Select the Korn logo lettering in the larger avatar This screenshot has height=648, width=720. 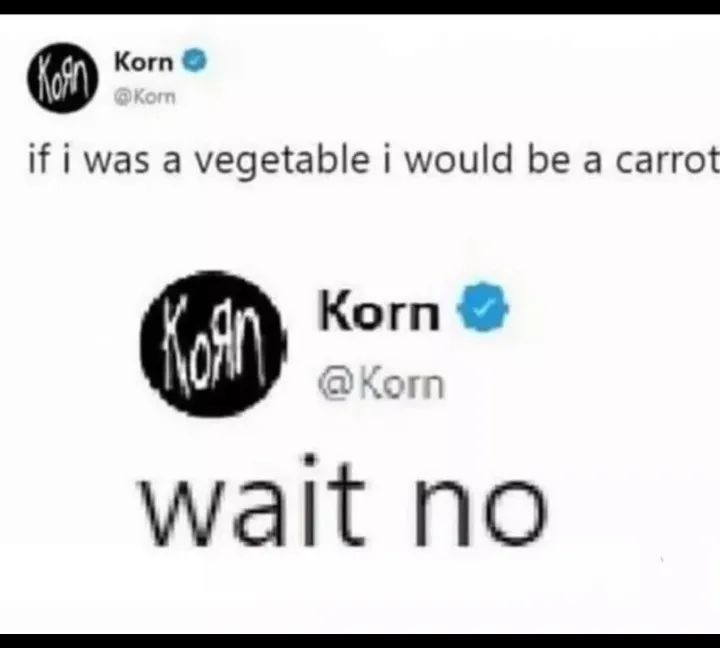pos(212,344)
